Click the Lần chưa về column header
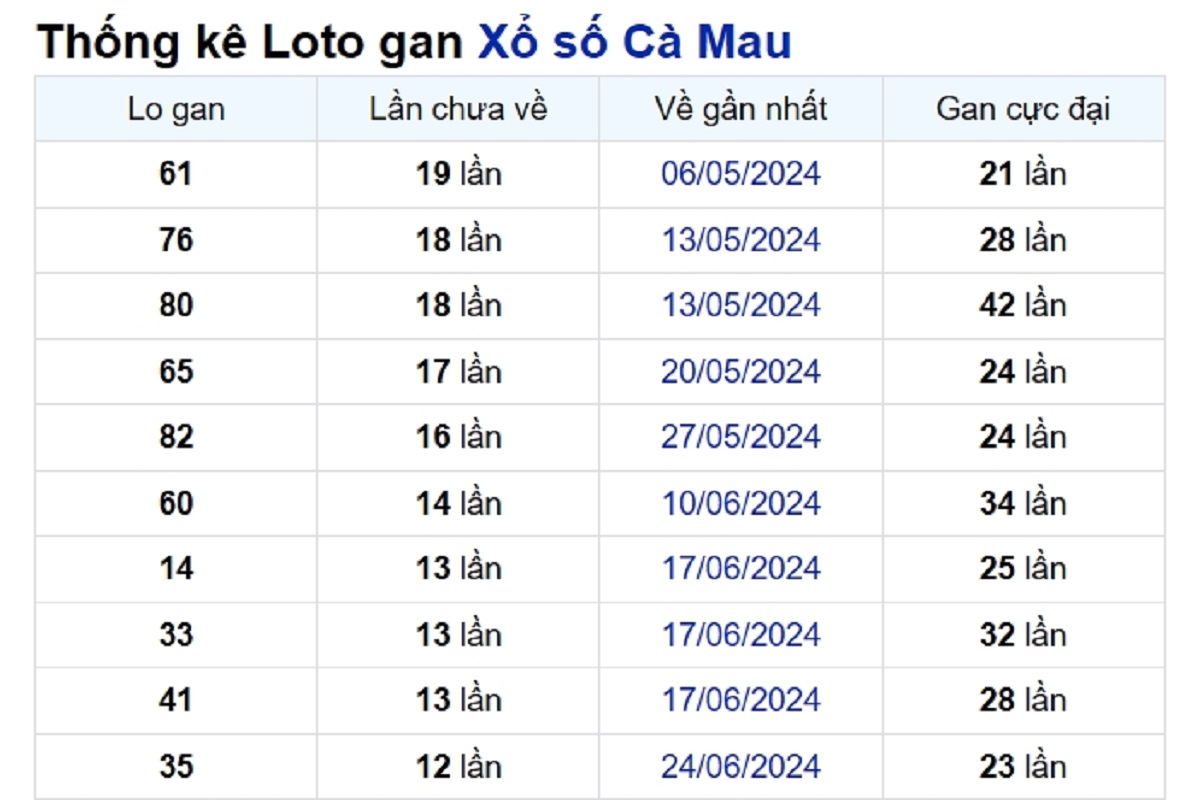Image resolution: width=1200 pixels, height=800 pixels. [x=458, y=109]
